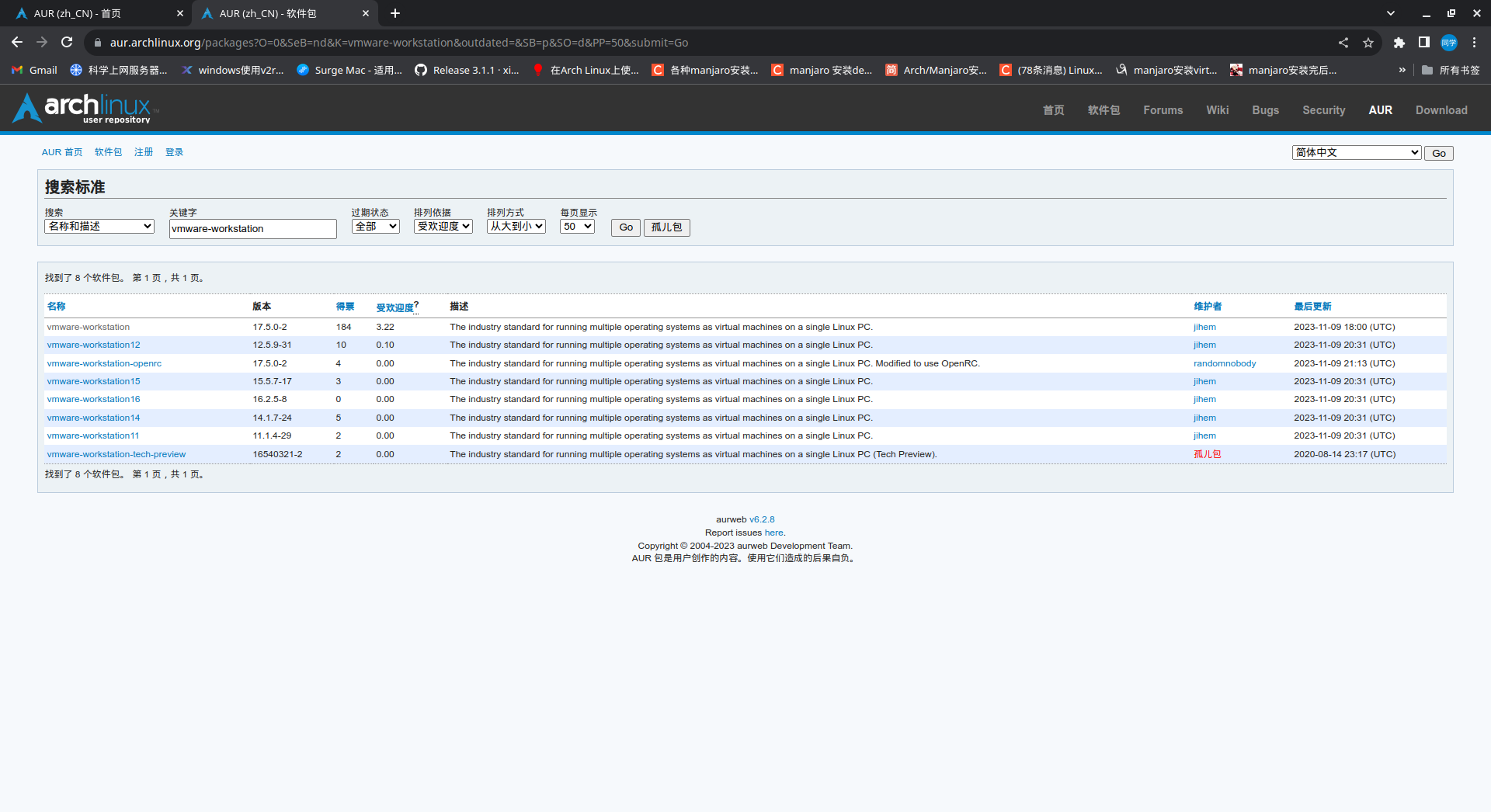
Task: Open the vmware-workstation-openrc package
Action: point(104,363)
